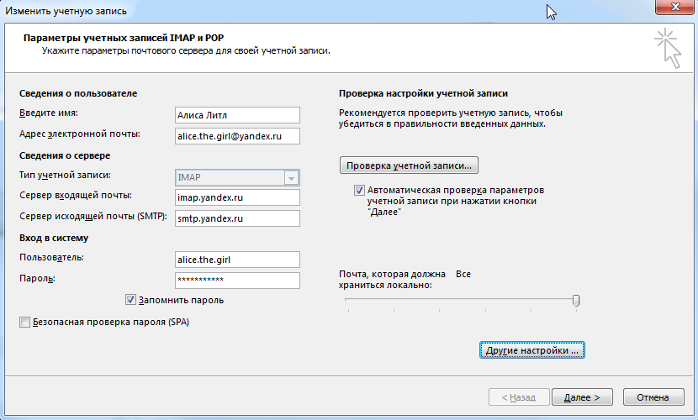Select the incoming server imap.yandex.ru field
This screenshot has width=698, height=420.
pyautogui.click(x=236, y=196)
